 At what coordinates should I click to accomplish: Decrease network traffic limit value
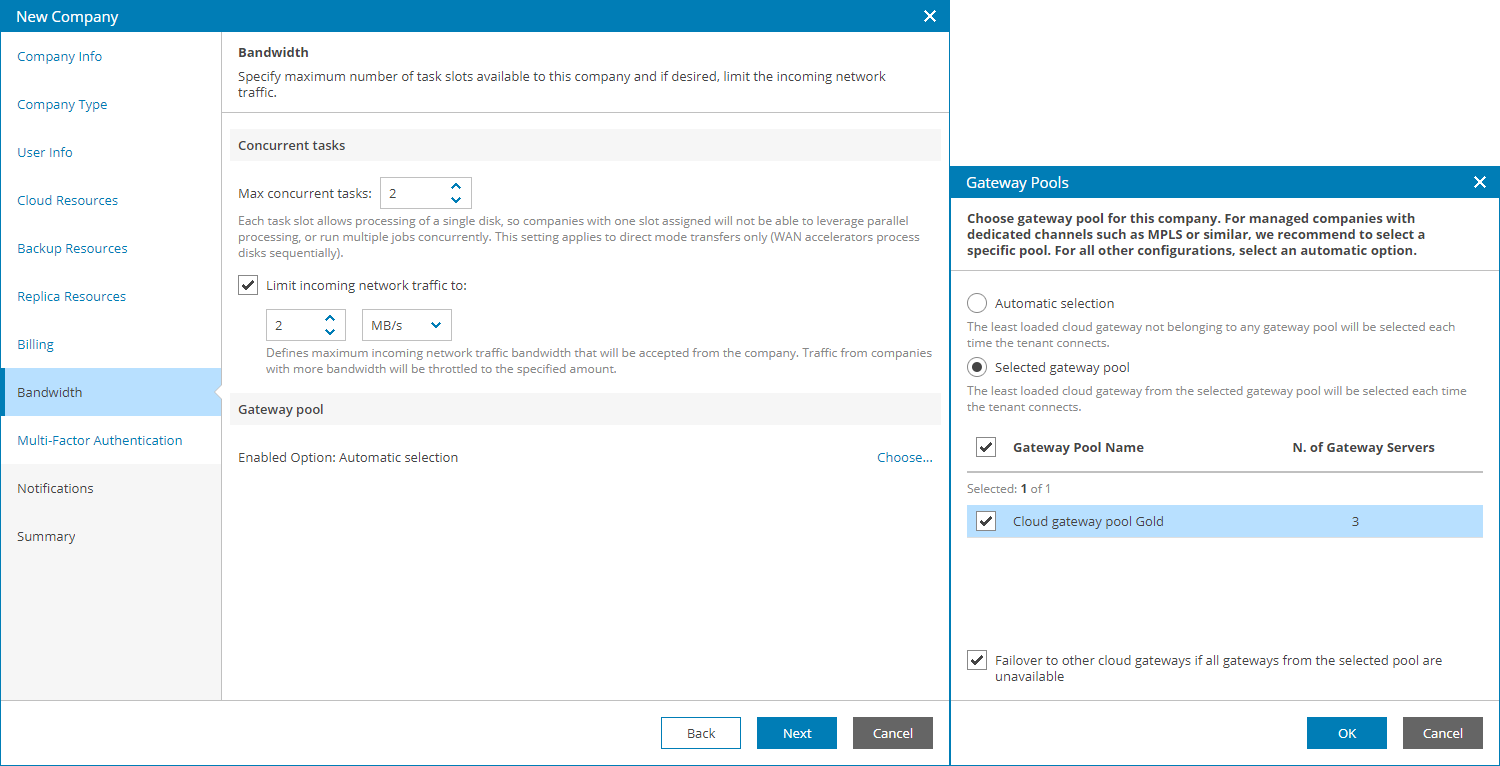click(330, 332)
